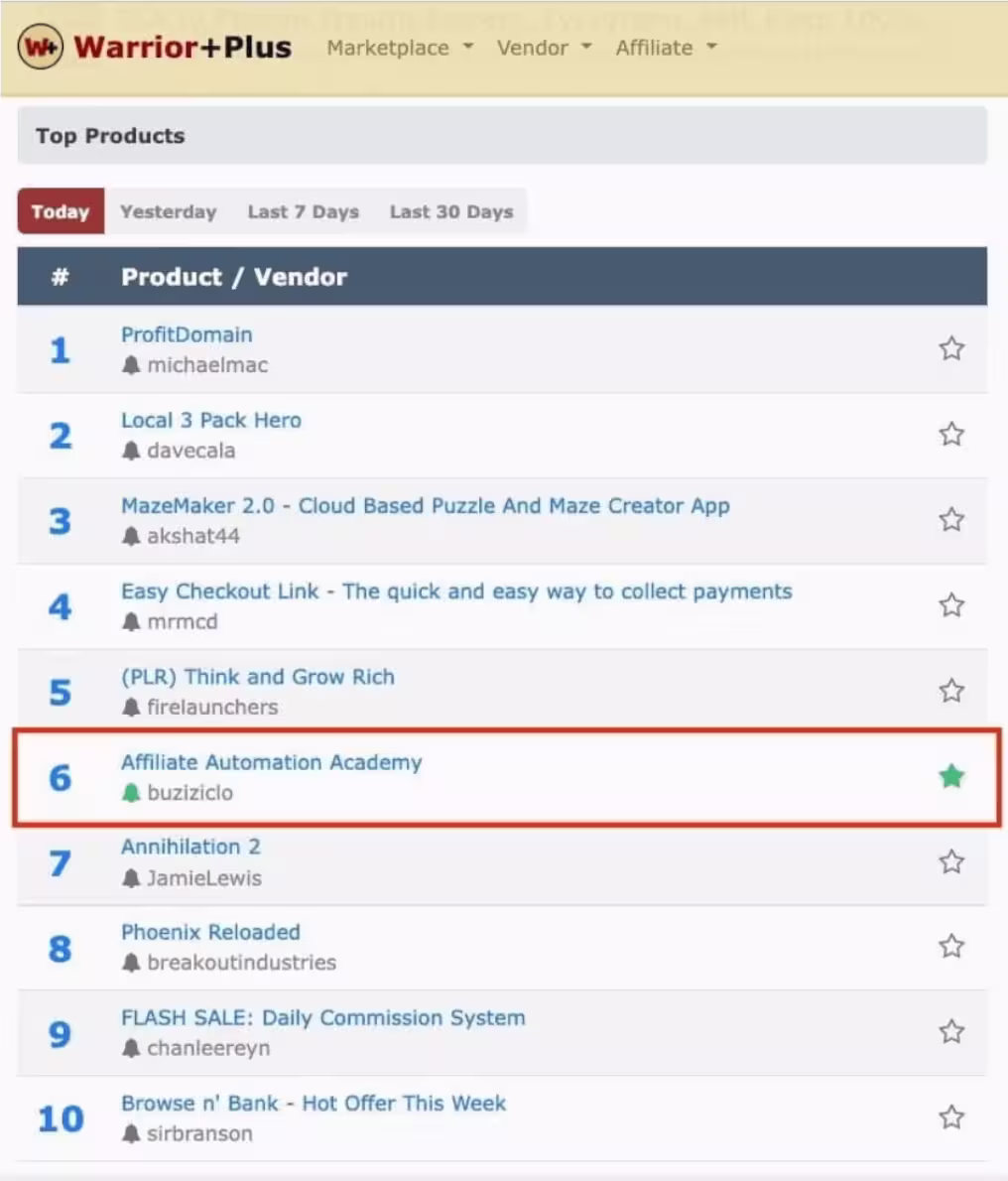Open the ProfitDomain product link
The width and height of the screenshot is (1008, 1181).
point(187,334)
